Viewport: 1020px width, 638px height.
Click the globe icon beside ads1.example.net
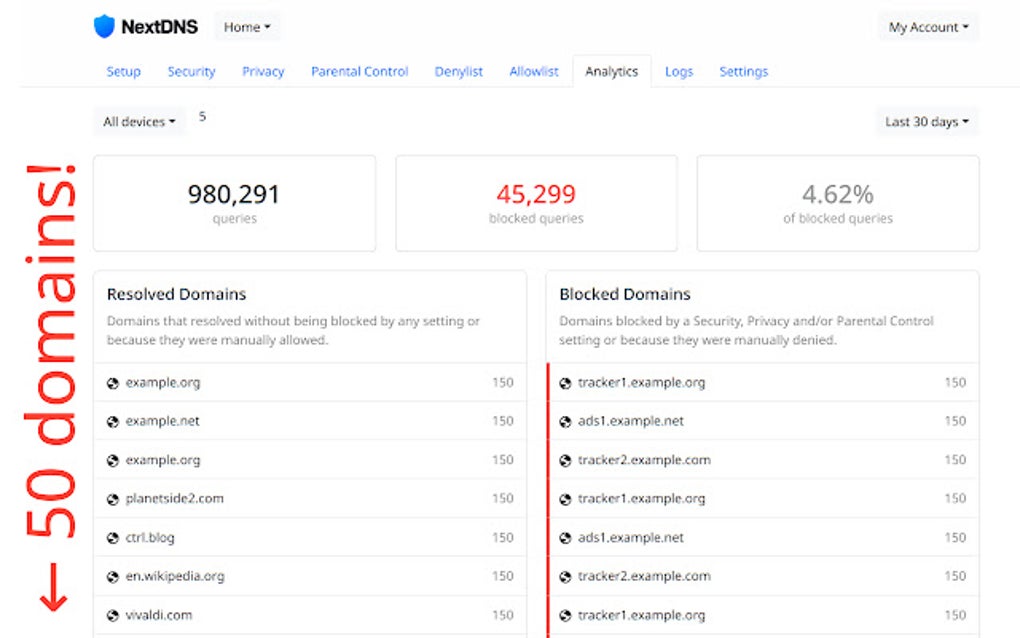565,421
